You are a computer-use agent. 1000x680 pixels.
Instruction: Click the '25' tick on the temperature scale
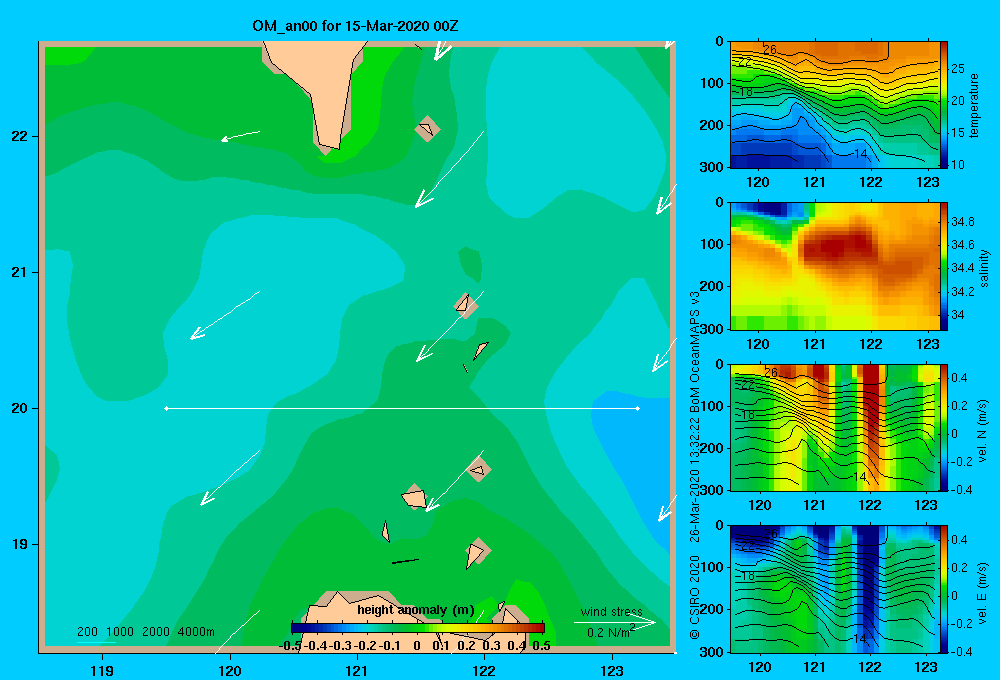point(957,69)
